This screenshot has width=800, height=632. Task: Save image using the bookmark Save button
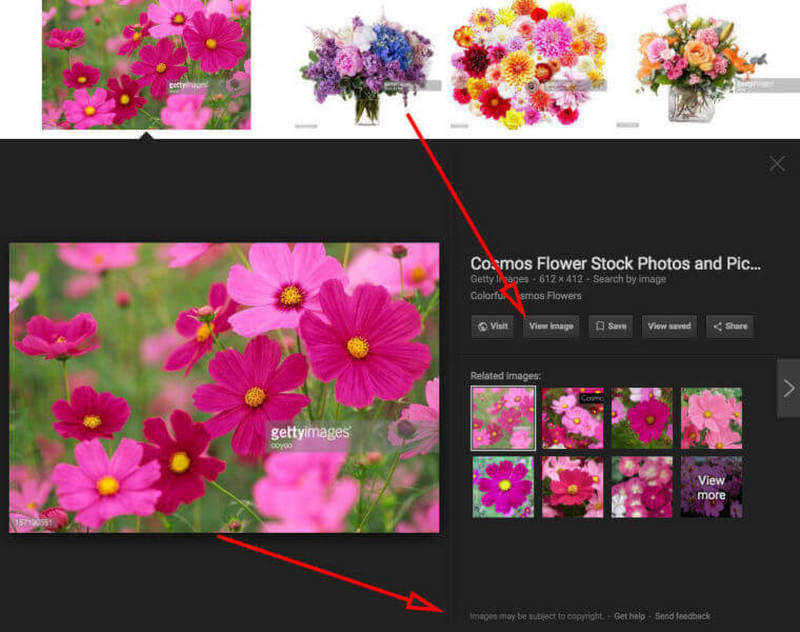point(610,326)
